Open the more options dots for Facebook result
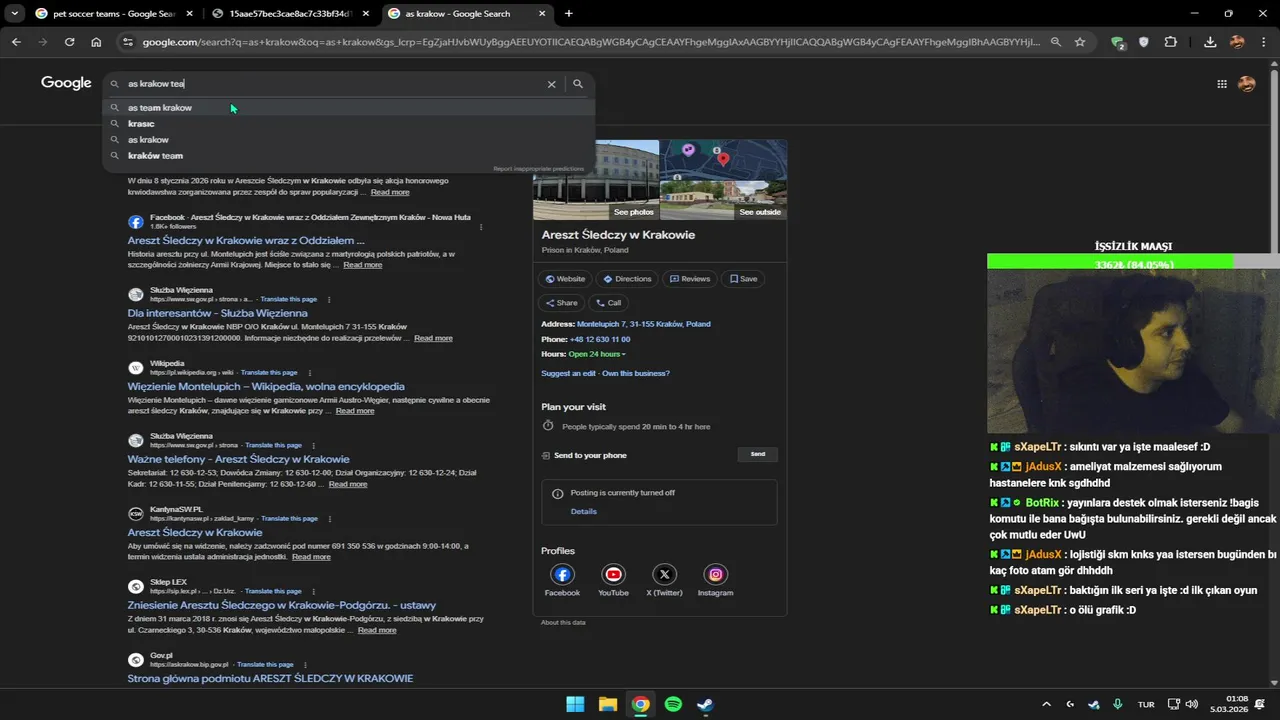 coord(481,227)
